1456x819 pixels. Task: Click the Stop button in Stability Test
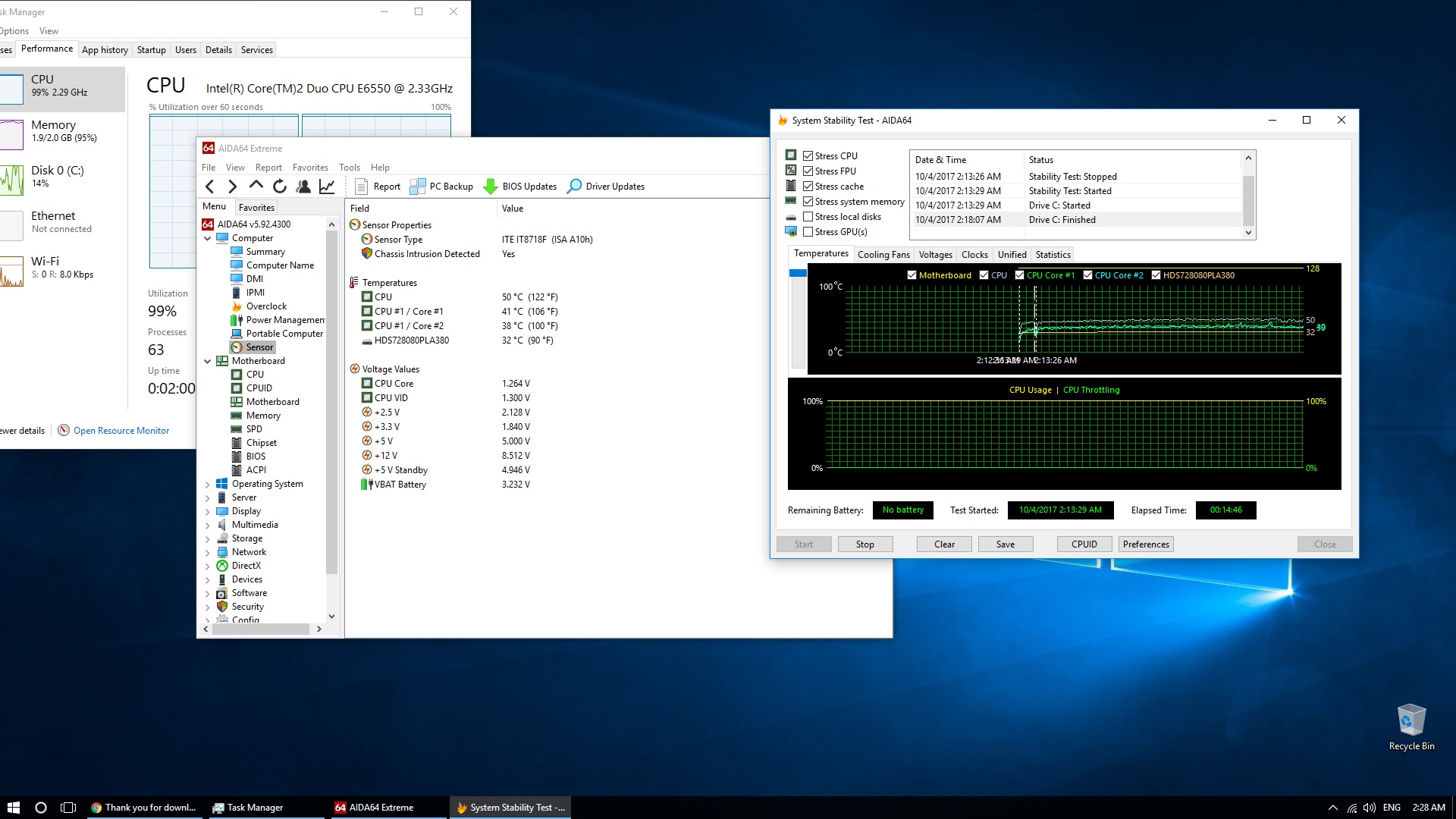865,544
